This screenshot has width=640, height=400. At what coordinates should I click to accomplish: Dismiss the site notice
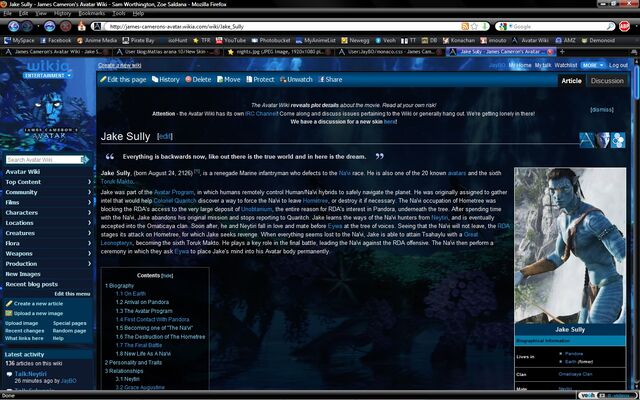click(x=602, y=110)
